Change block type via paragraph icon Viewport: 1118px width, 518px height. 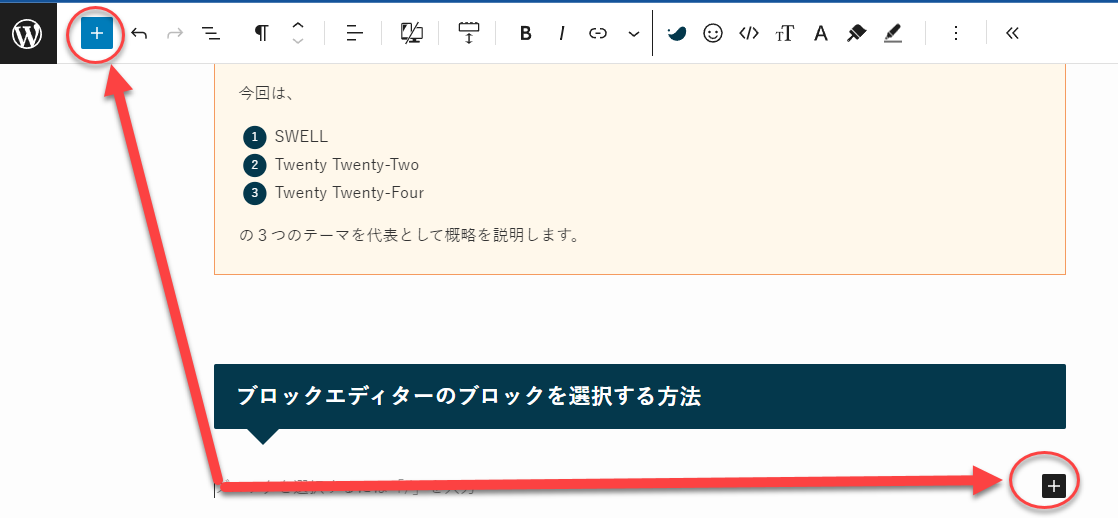tap(262, 34)
